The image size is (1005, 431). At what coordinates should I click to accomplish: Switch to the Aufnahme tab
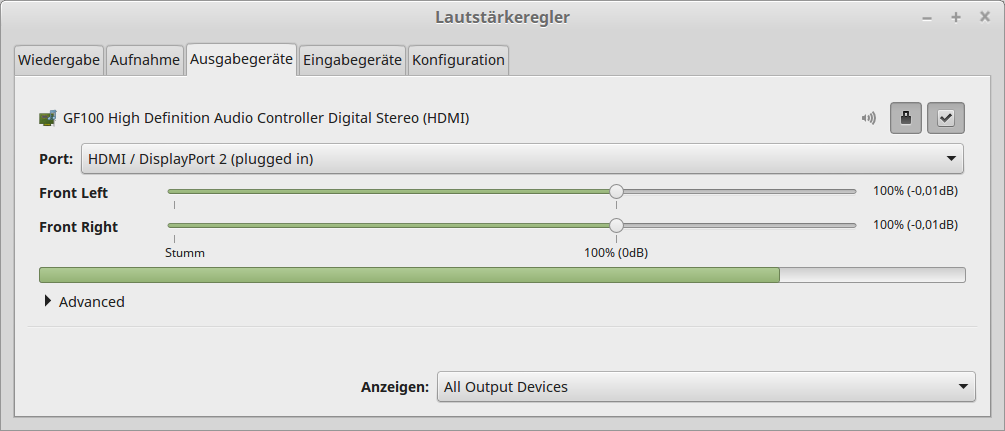145,60
